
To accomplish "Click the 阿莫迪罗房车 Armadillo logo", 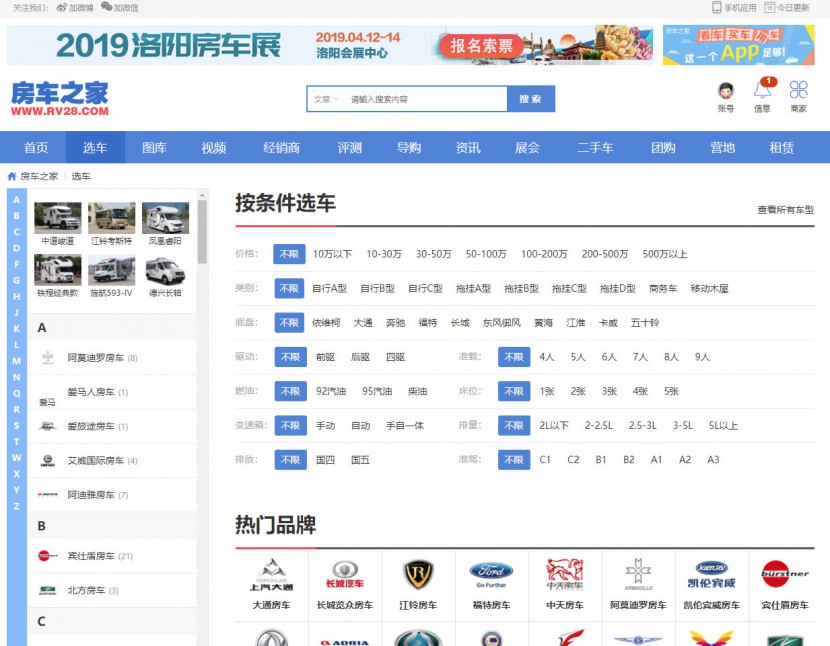I will [638, 575].
